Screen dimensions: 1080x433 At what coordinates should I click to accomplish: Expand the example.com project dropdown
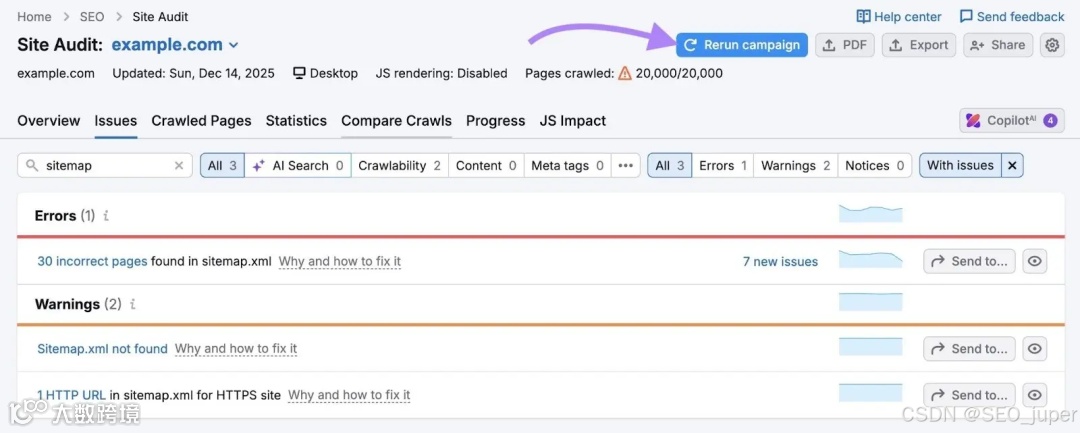[x=175, y=45]
